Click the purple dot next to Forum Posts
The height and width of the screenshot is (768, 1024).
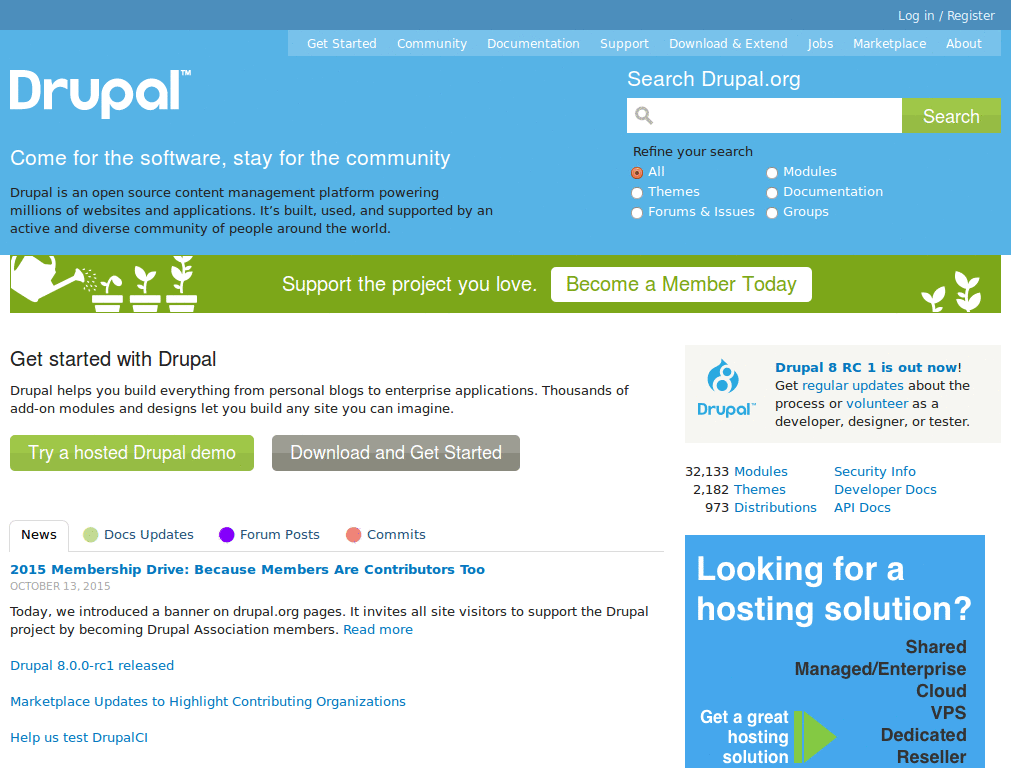226,534
